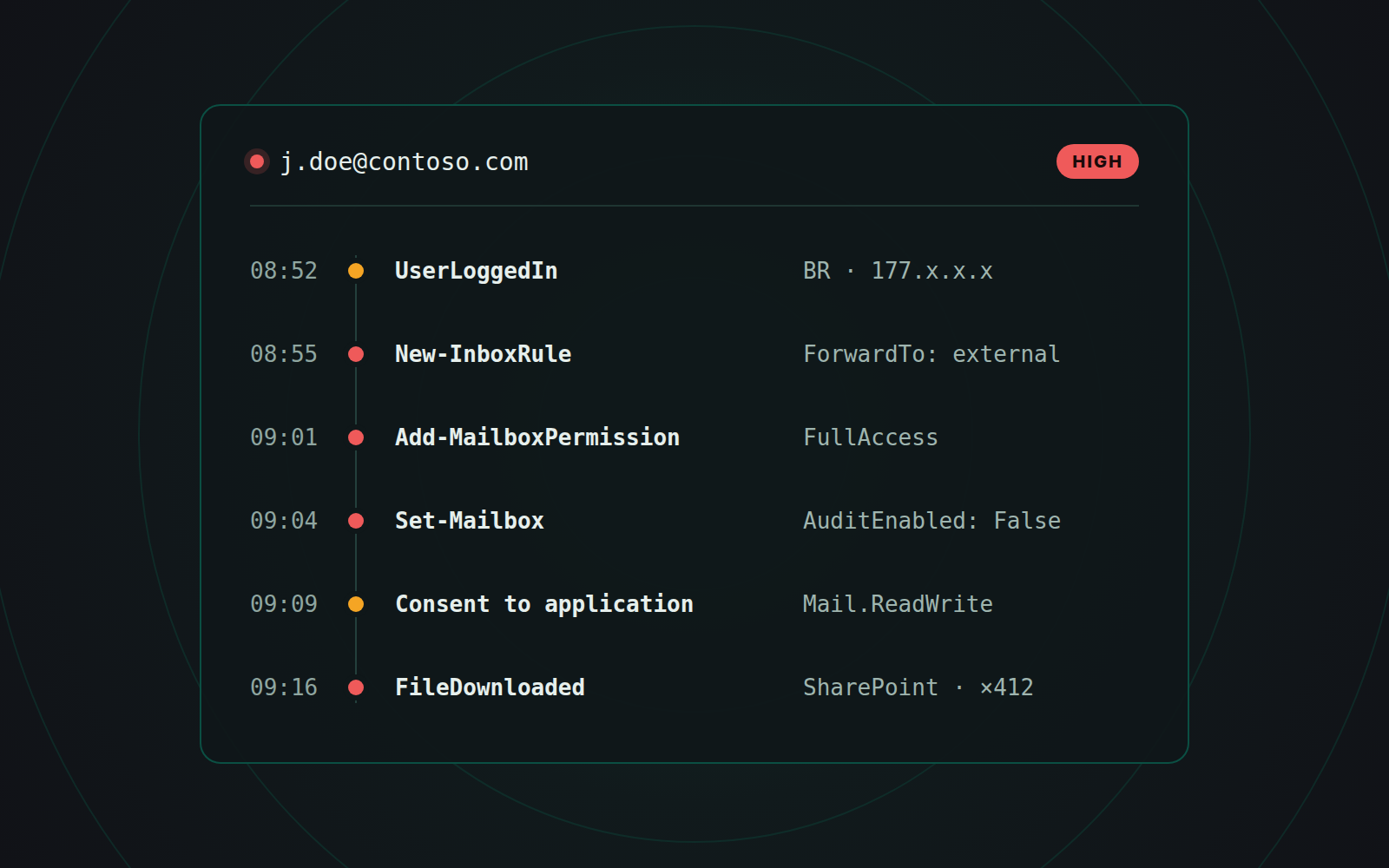1389x868 pixels.
Task: Open the UserLoggedIn event
Action: click(x=477, y=271)
